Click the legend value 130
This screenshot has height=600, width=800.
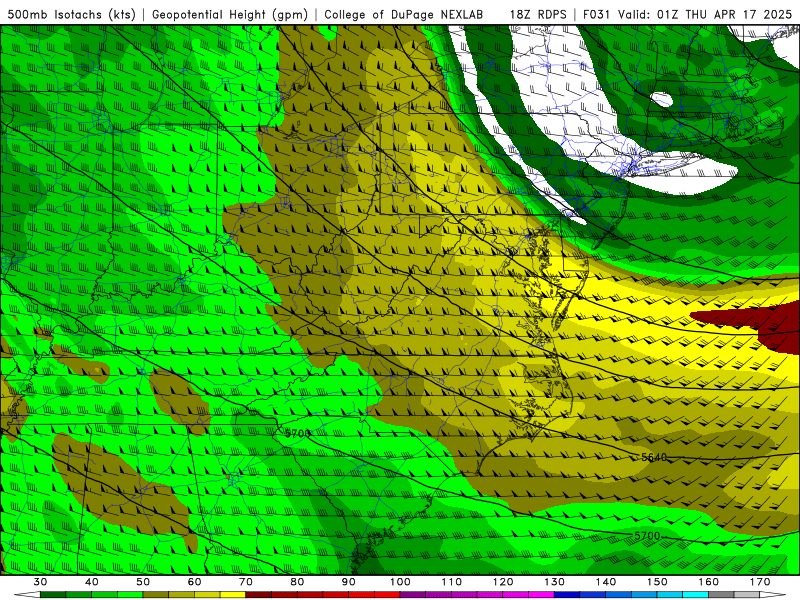[555, 582]
